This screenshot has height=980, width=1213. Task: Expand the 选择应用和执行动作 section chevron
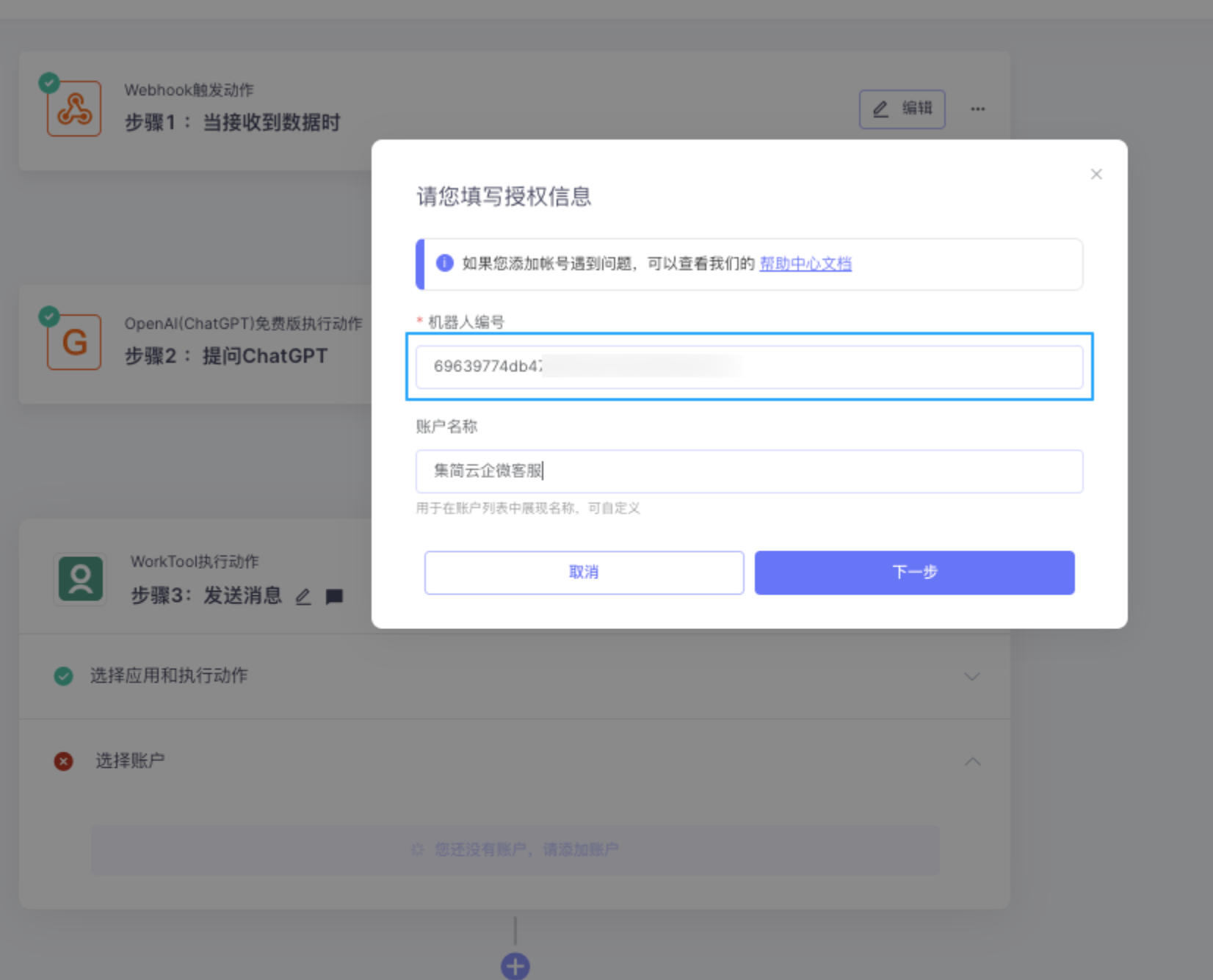coord(972,676)
